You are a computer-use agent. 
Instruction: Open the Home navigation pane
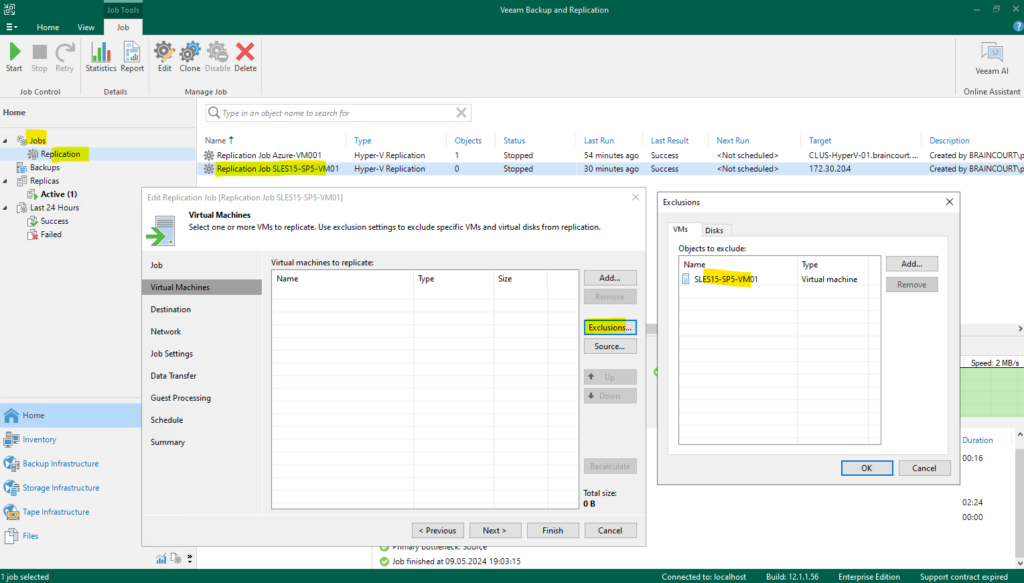[x=71, y=415]
